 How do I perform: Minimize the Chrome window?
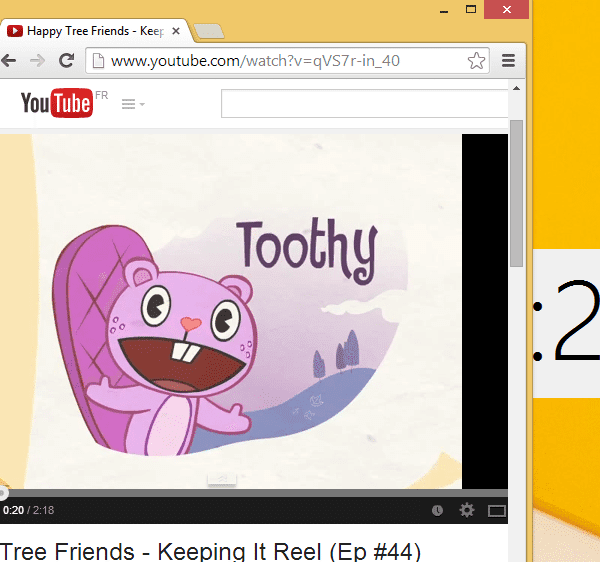tap(444, 10)
